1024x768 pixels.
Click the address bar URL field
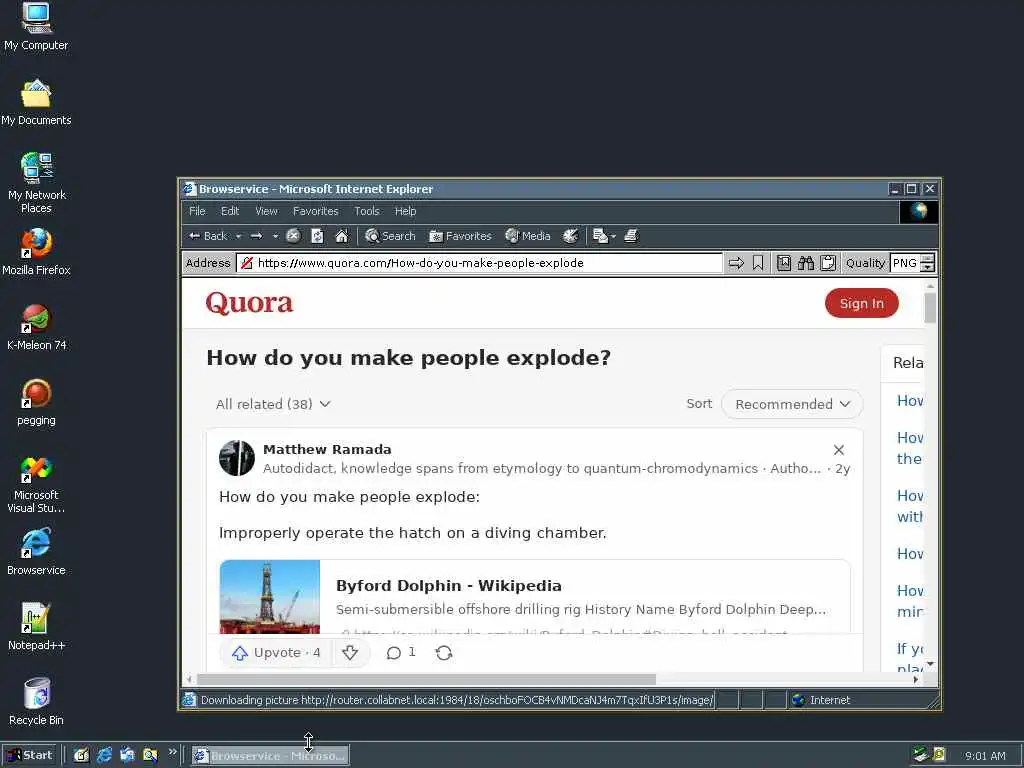click(480, 263)
